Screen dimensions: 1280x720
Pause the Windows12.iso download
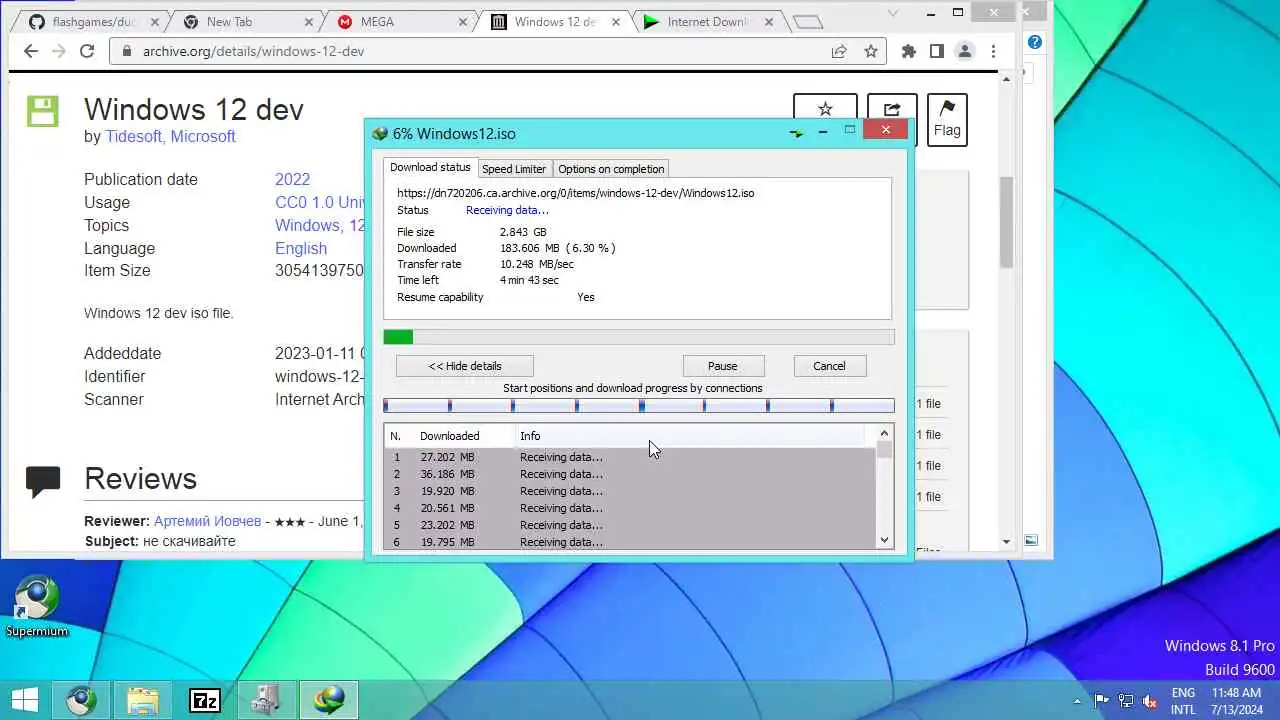coord(723,366)
